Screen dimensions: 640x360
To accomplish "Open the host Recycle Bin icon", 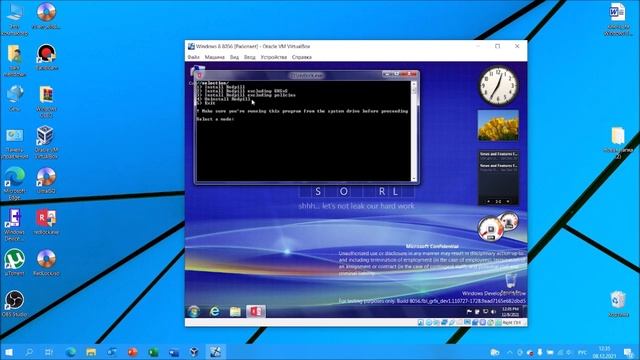I will coord(618,304).
